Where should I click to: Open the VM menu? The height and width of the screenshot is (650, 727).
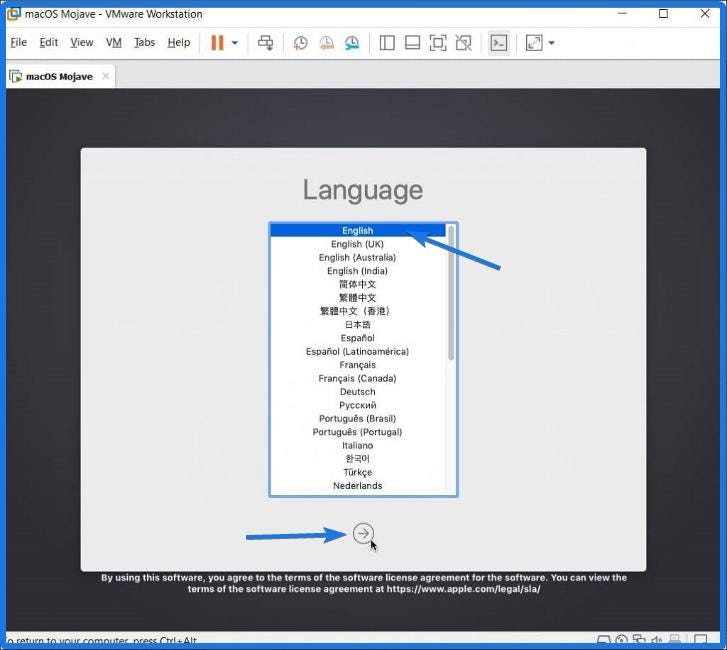114,43
